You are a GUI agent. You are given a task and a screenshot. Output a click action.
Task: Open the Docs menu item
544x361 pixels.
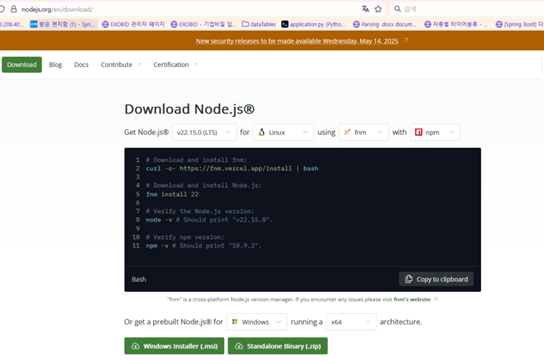click(x=81, y=65)
